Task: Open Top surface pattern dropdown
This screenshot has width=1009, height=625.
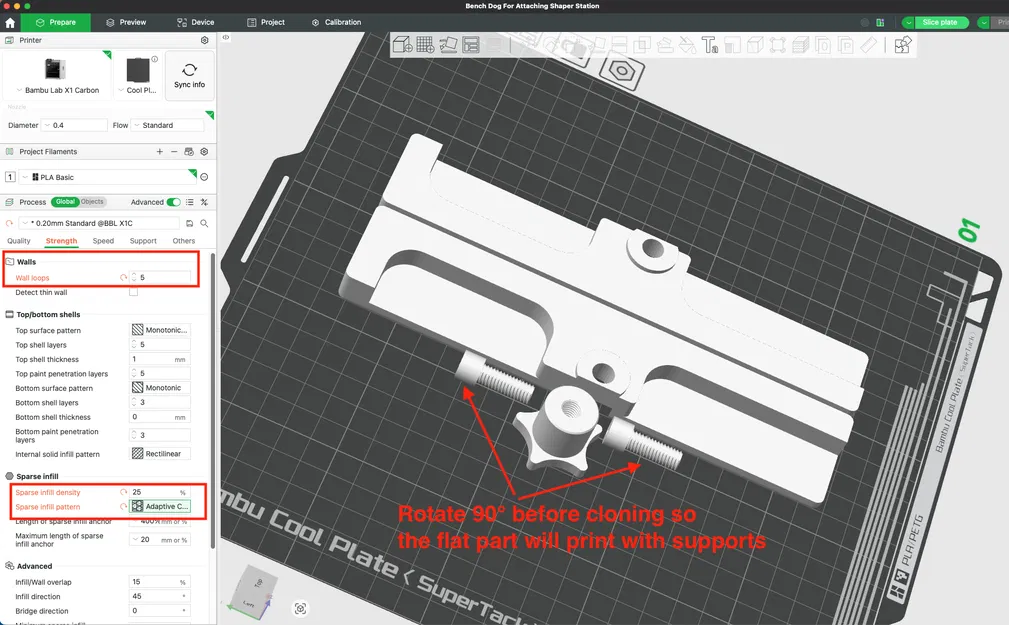Action: point(160,330)
